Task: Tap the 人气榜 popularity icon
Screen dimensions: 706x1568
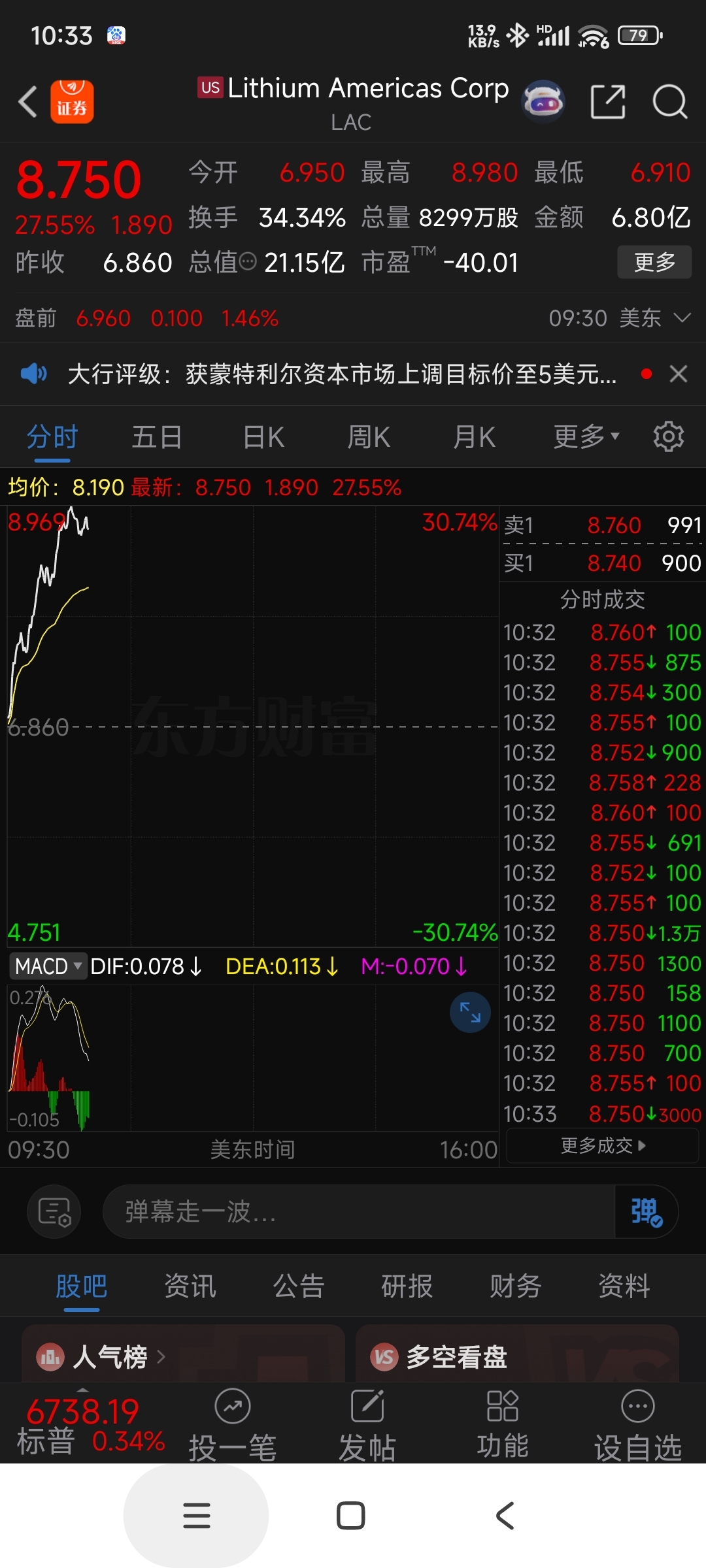Action: 50,1358
